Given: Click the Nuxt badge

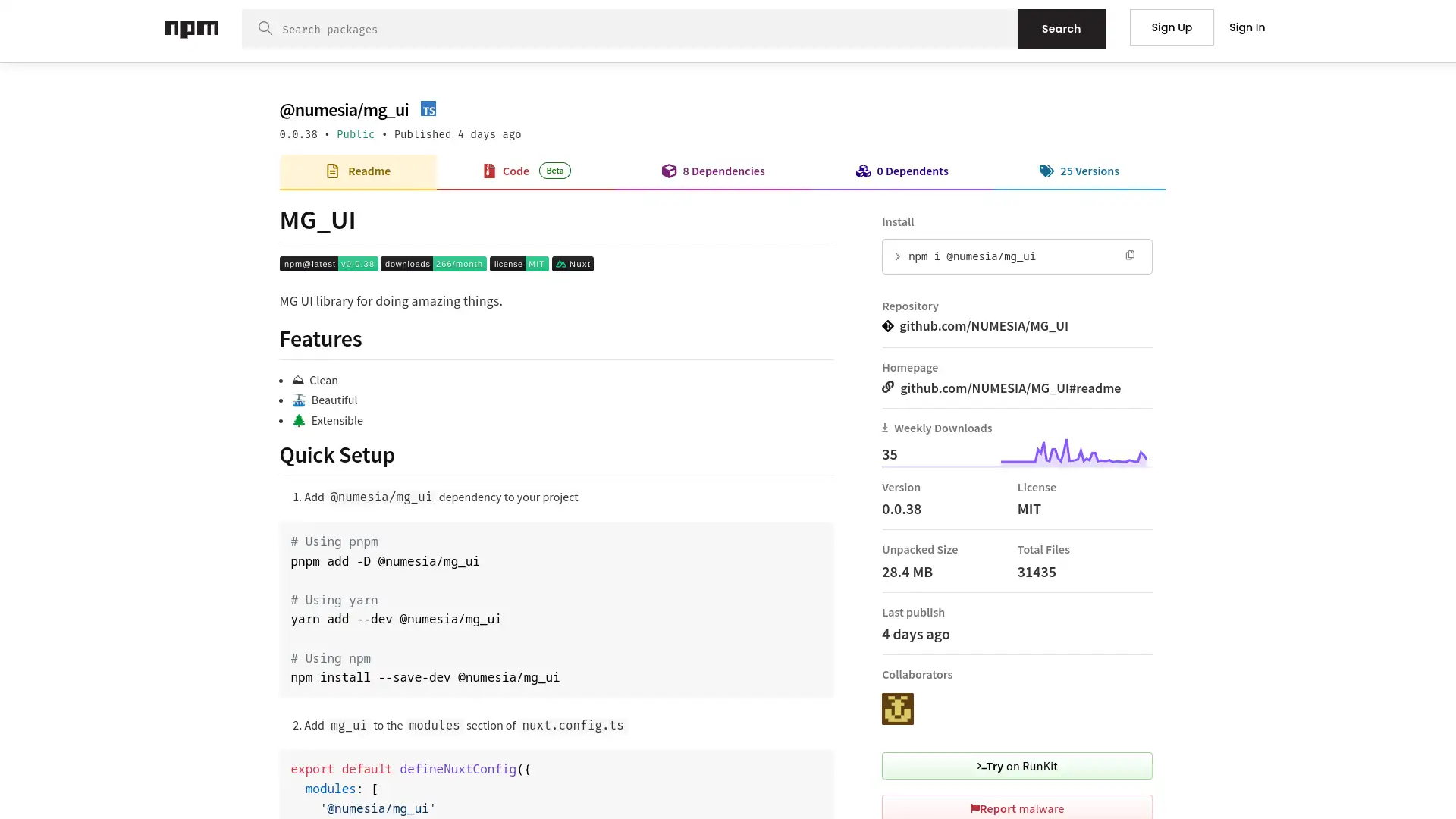Looking at the screenshot, I should point(573,264).
